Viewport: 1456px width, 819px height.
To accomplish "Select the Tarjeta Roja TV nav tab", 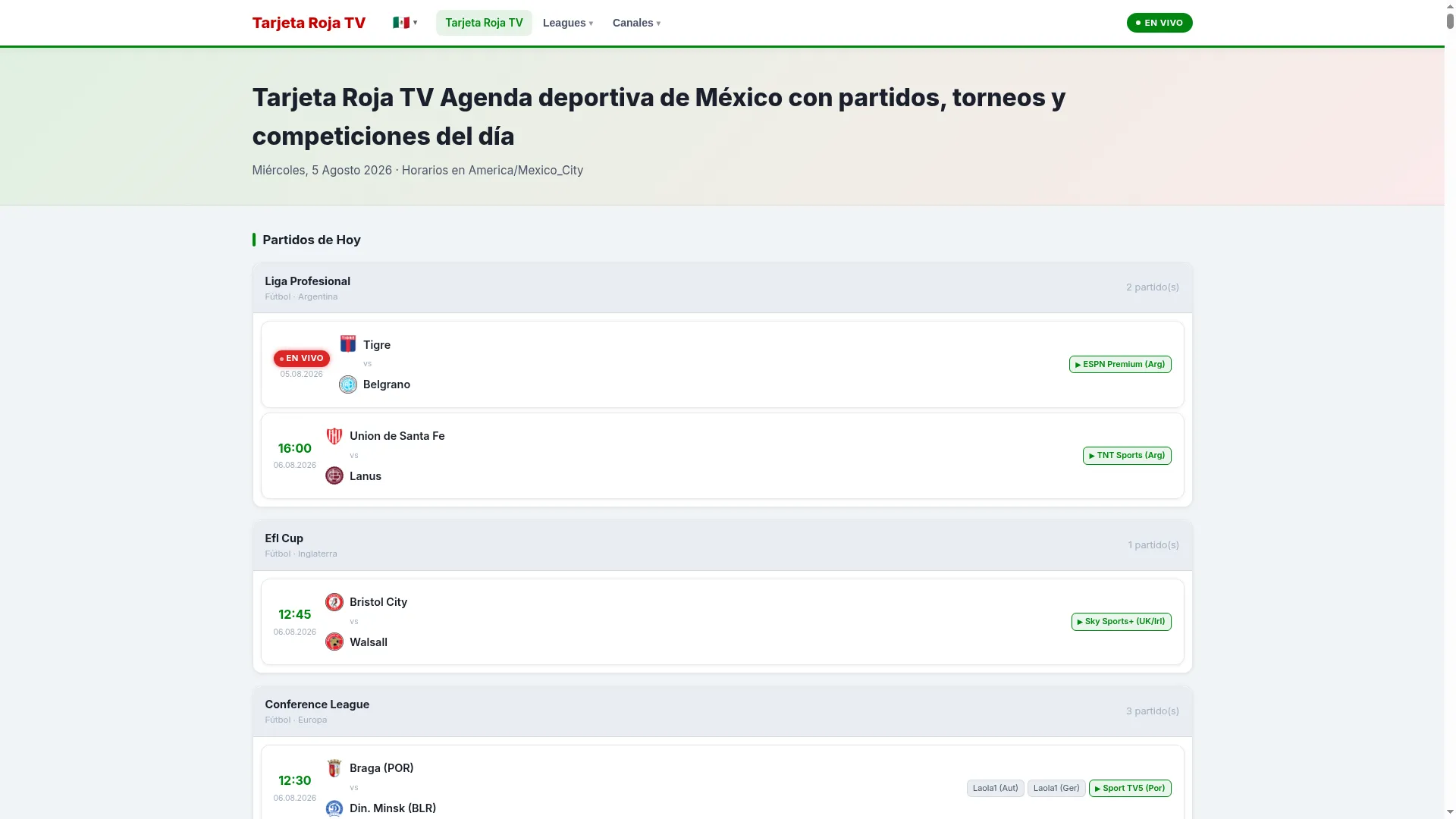I will [x=484, y=23].
